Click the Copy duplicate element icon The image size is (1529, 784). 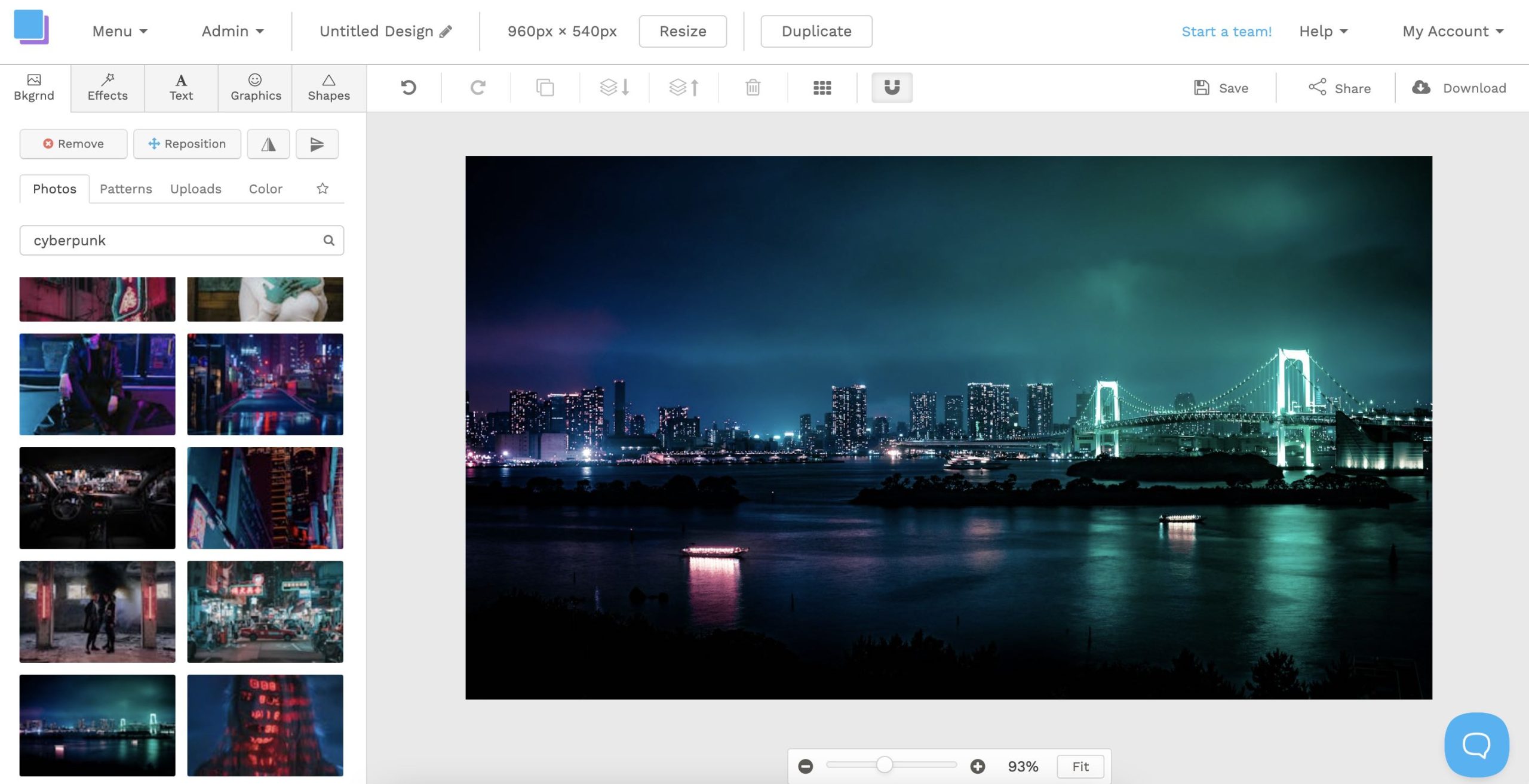tap(545, 87)
